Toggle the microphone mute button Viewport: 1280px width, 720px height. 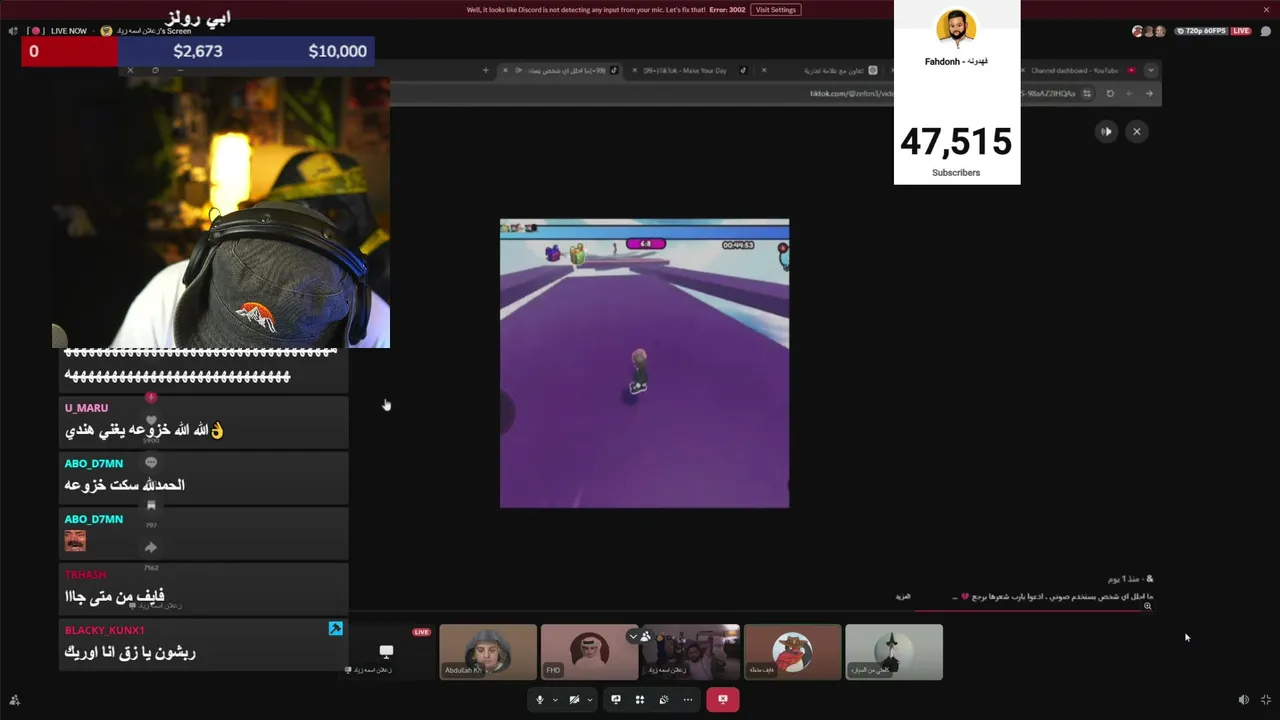coord(540,700)
